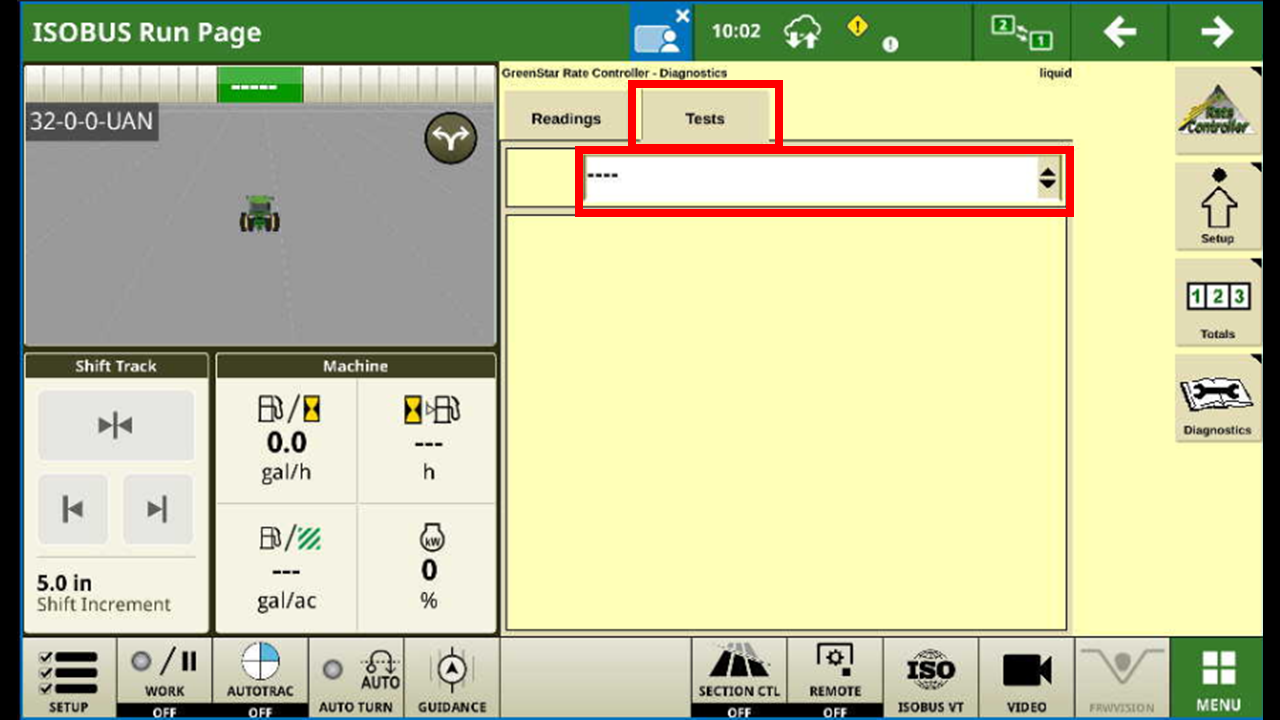The width and height of the screenshot is (1280, 720).
Task: Open the Totals softkey
Action: tap(1218, 303)
